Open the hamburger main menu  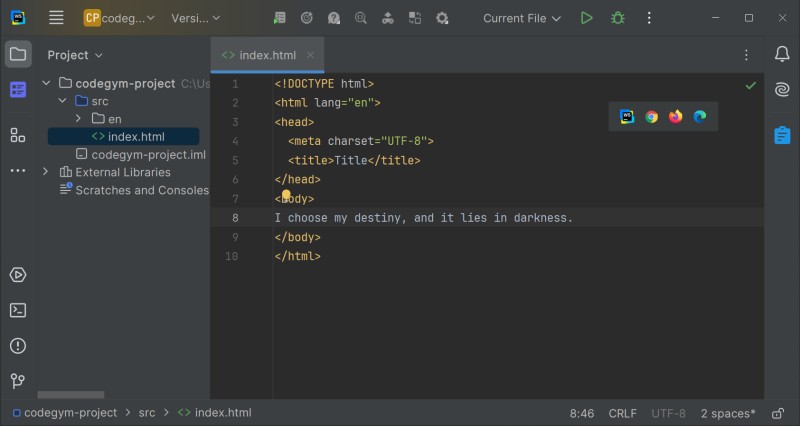tap(56, 18)
